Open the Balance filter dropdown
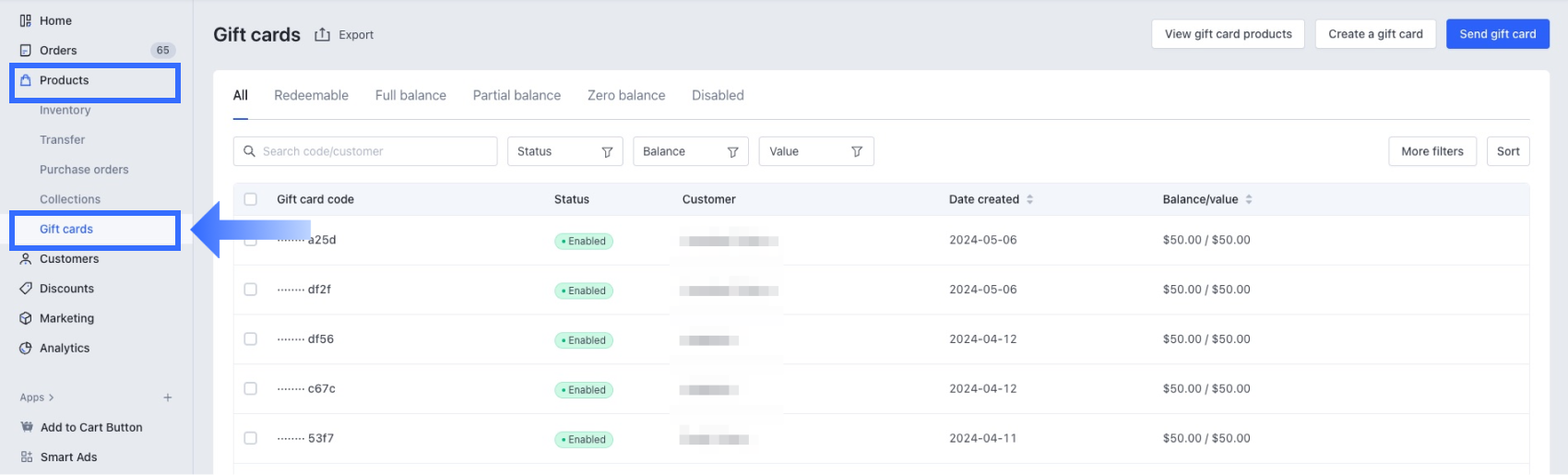This screenshot has width=1568, height=475. (690, 151)
